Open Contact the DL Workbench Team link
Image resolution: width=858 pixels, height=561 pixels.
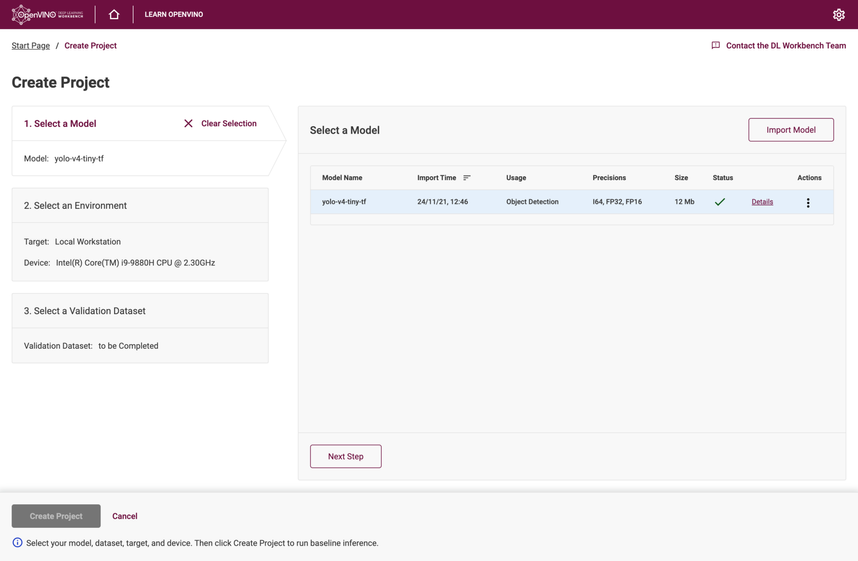tap(785, 45)
